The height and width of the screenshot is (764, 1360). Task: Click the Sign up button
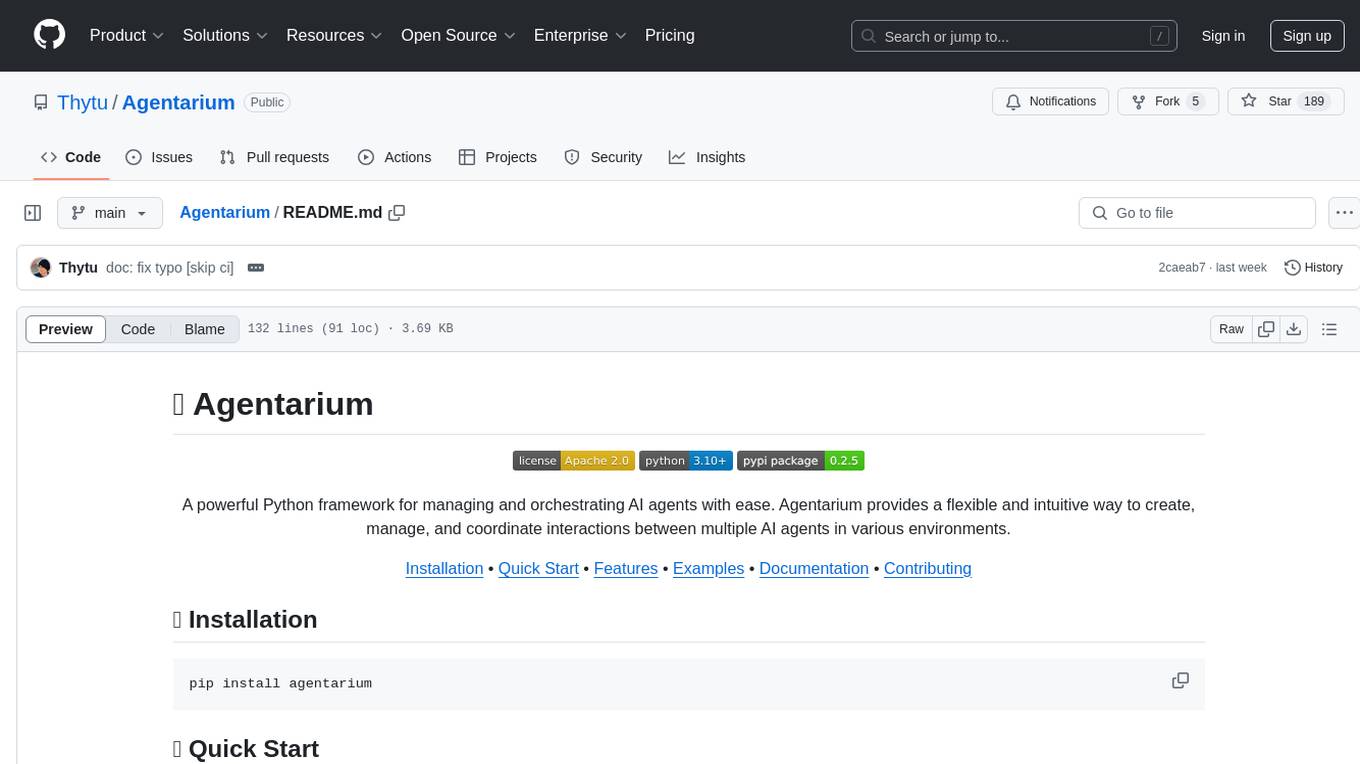pyautogui.click(x=1307, y=36)
